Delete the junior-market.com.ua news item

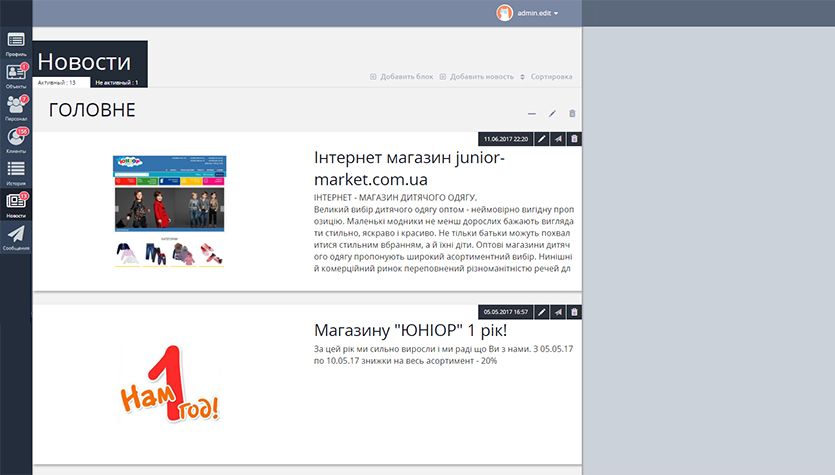pos(574,139)
